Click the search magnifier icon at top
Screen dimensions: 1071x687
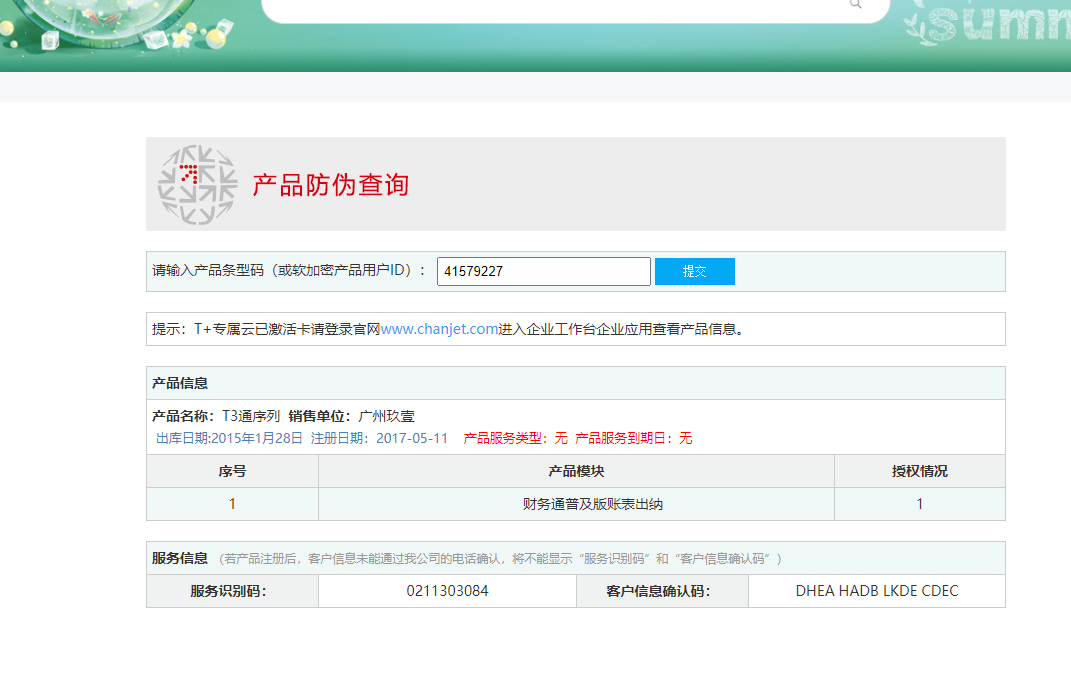(855, 4)
